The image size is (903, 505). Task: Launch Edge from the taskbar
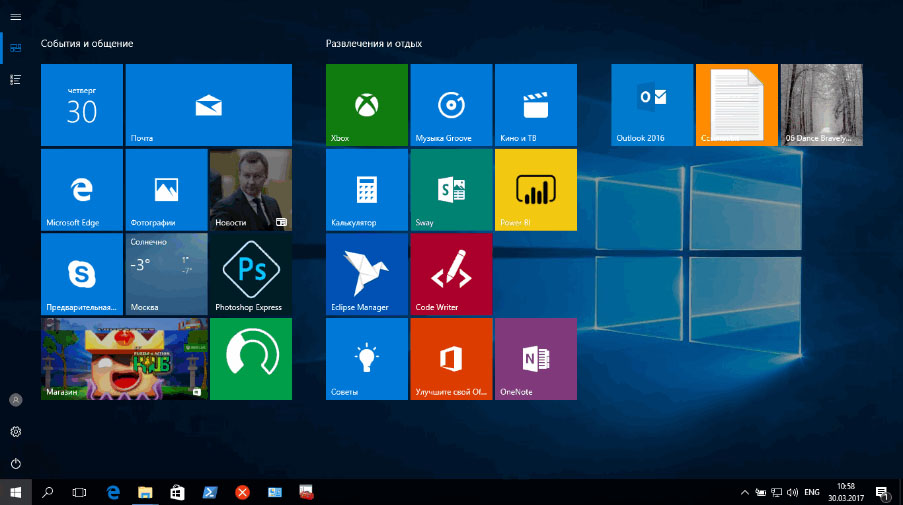[x=113, y=492]
